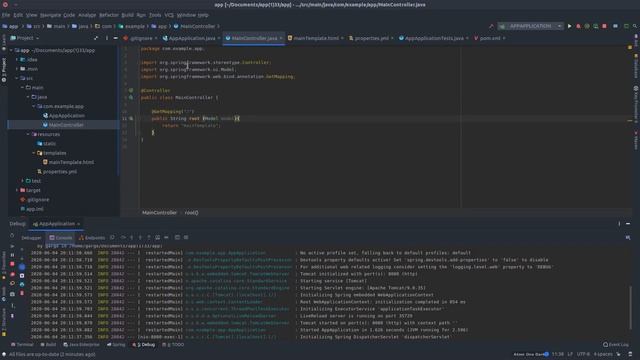Collapse the templates folder node
Screen dimensions: 640x360
click(x=34, y=153)
